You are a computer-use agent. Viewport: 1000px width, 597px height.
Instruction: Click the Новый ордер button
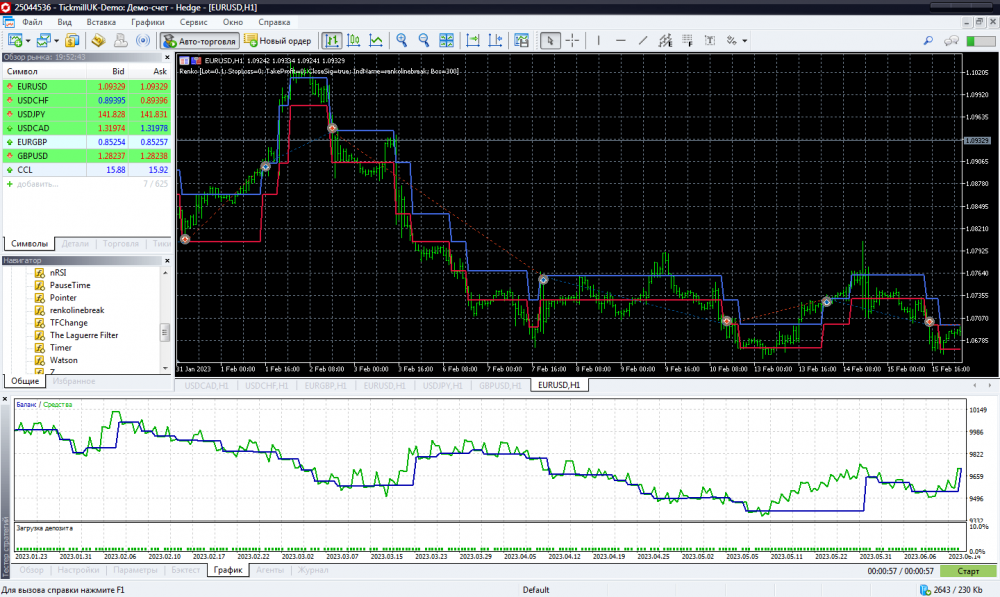coord(278,41)
